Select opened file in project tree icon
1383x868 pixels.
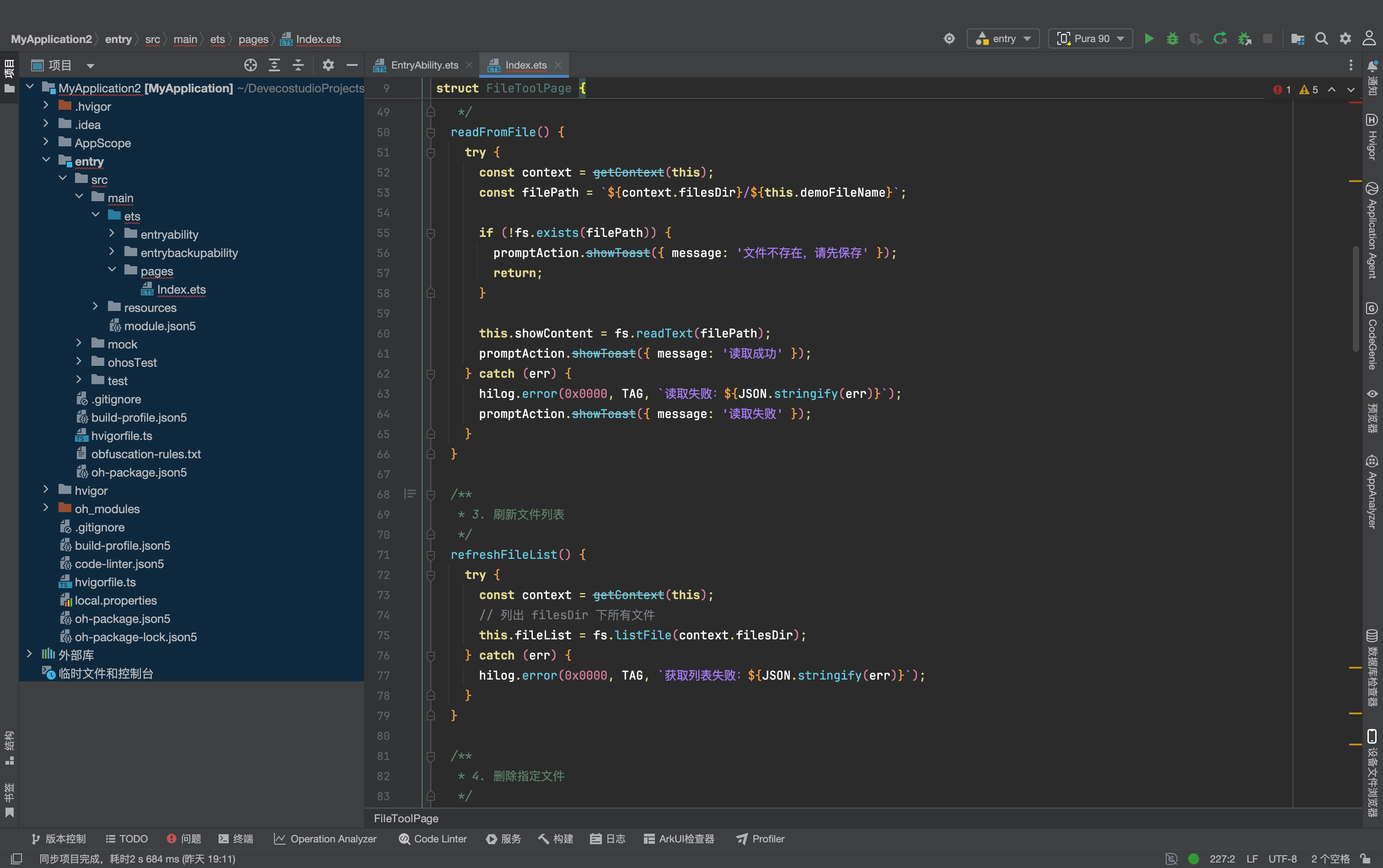(x=250, y=65)
